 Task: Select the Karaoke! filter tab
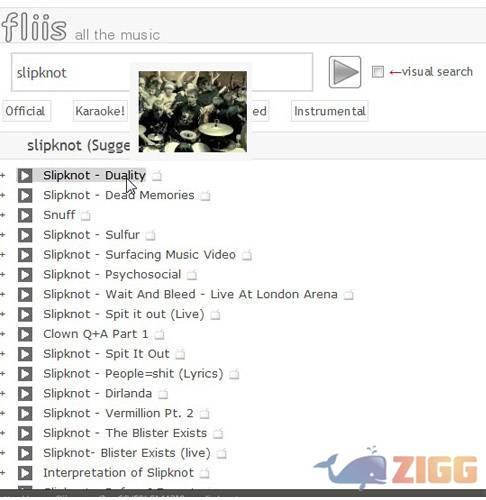click(x=100, y=111)
